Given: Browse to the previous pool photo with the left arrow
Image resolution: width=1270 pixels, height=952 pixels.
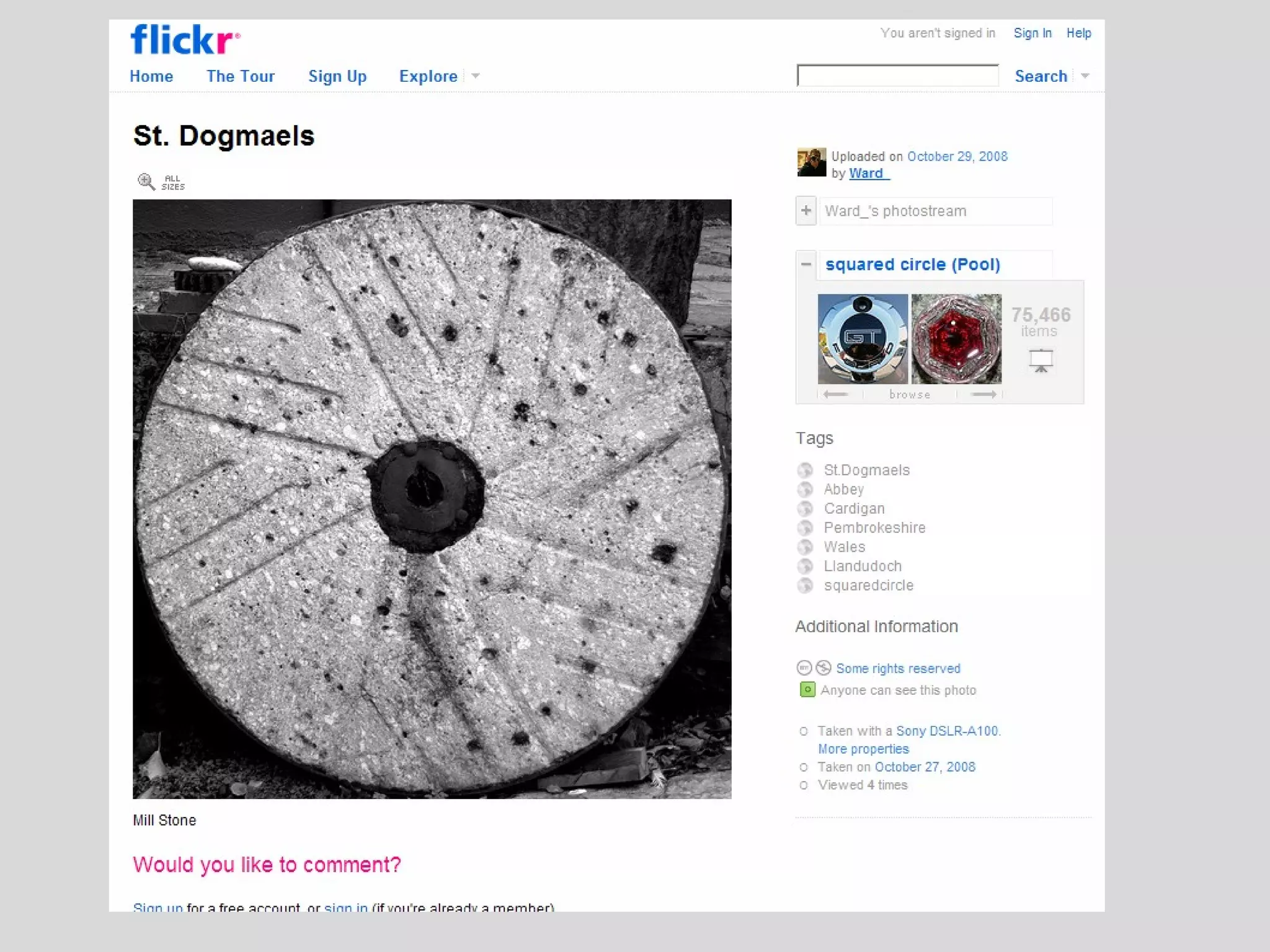Looking at the screenshot, I should point(835,394).
